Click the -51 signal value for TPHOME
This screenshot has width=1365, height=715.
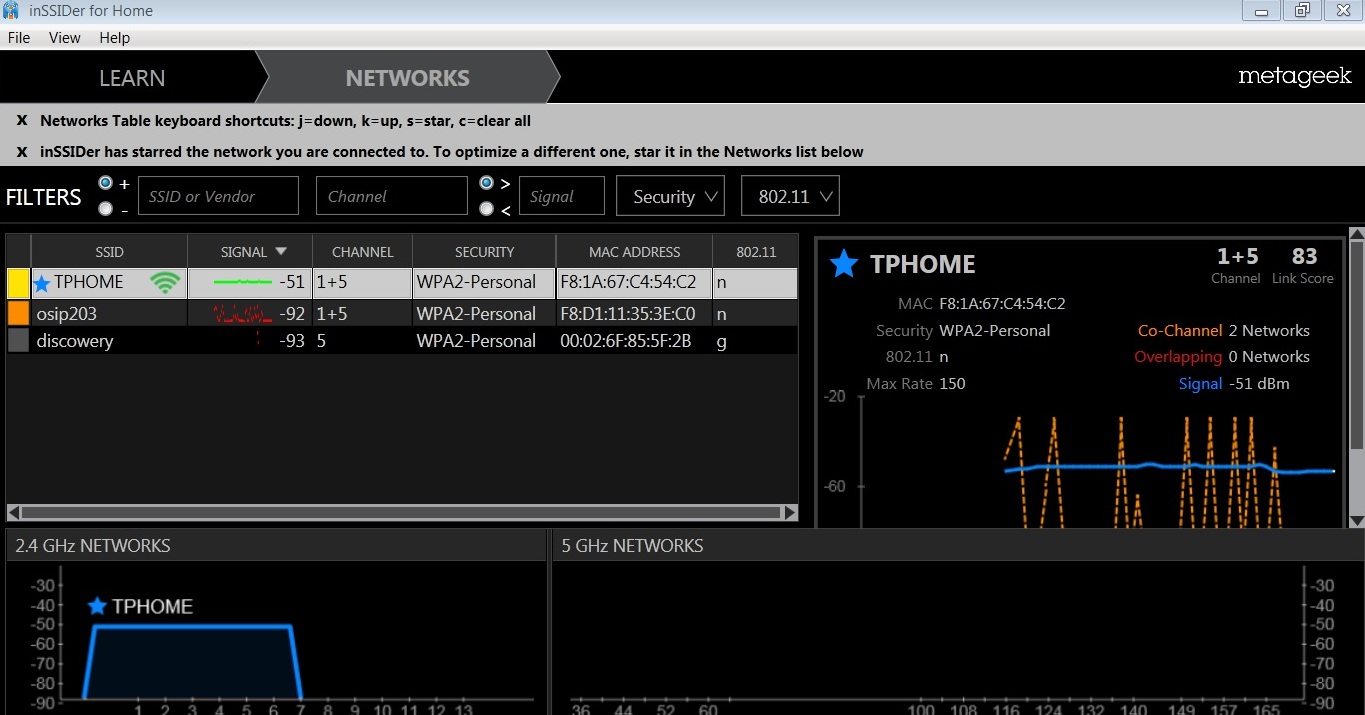click(292, 283)
